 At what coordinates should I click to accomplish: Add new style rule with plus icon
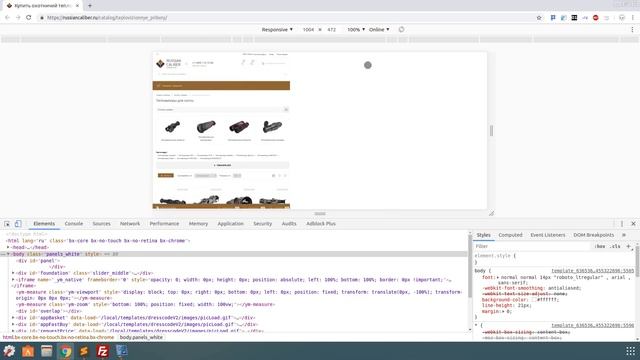point(628,246)
